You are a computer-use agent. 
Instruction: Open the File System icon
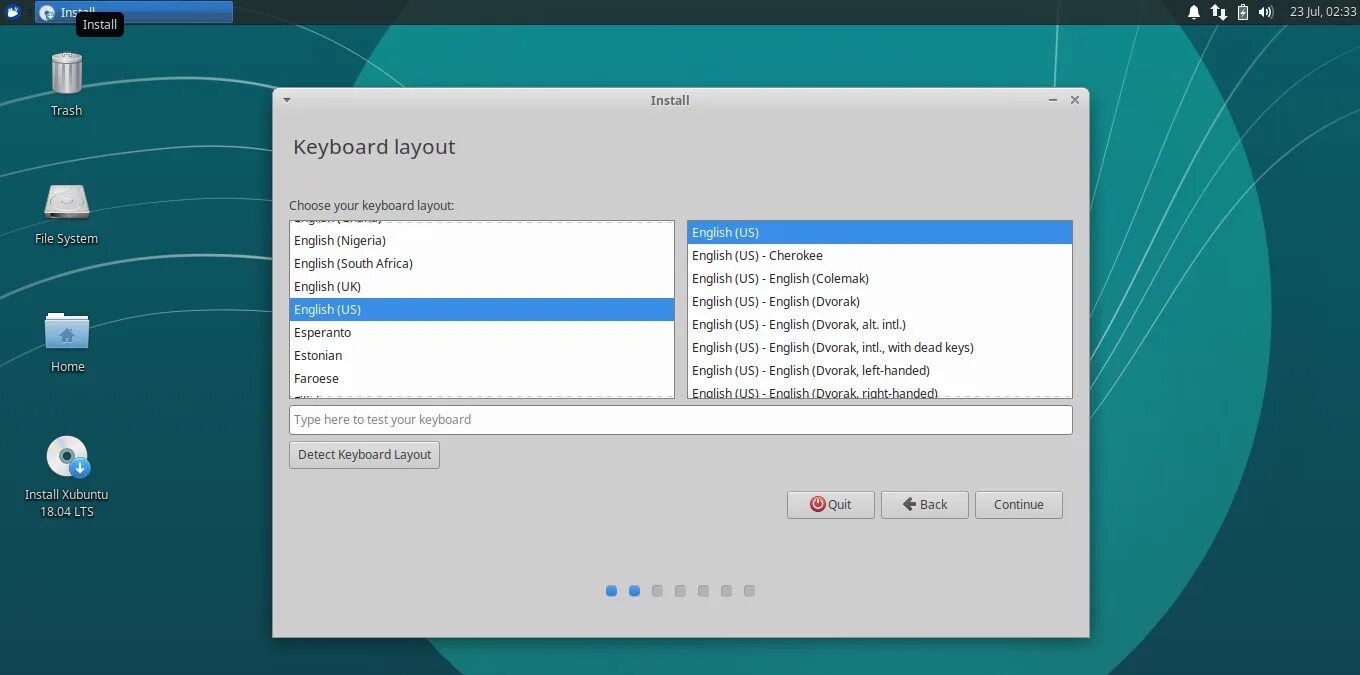[66, 205]
